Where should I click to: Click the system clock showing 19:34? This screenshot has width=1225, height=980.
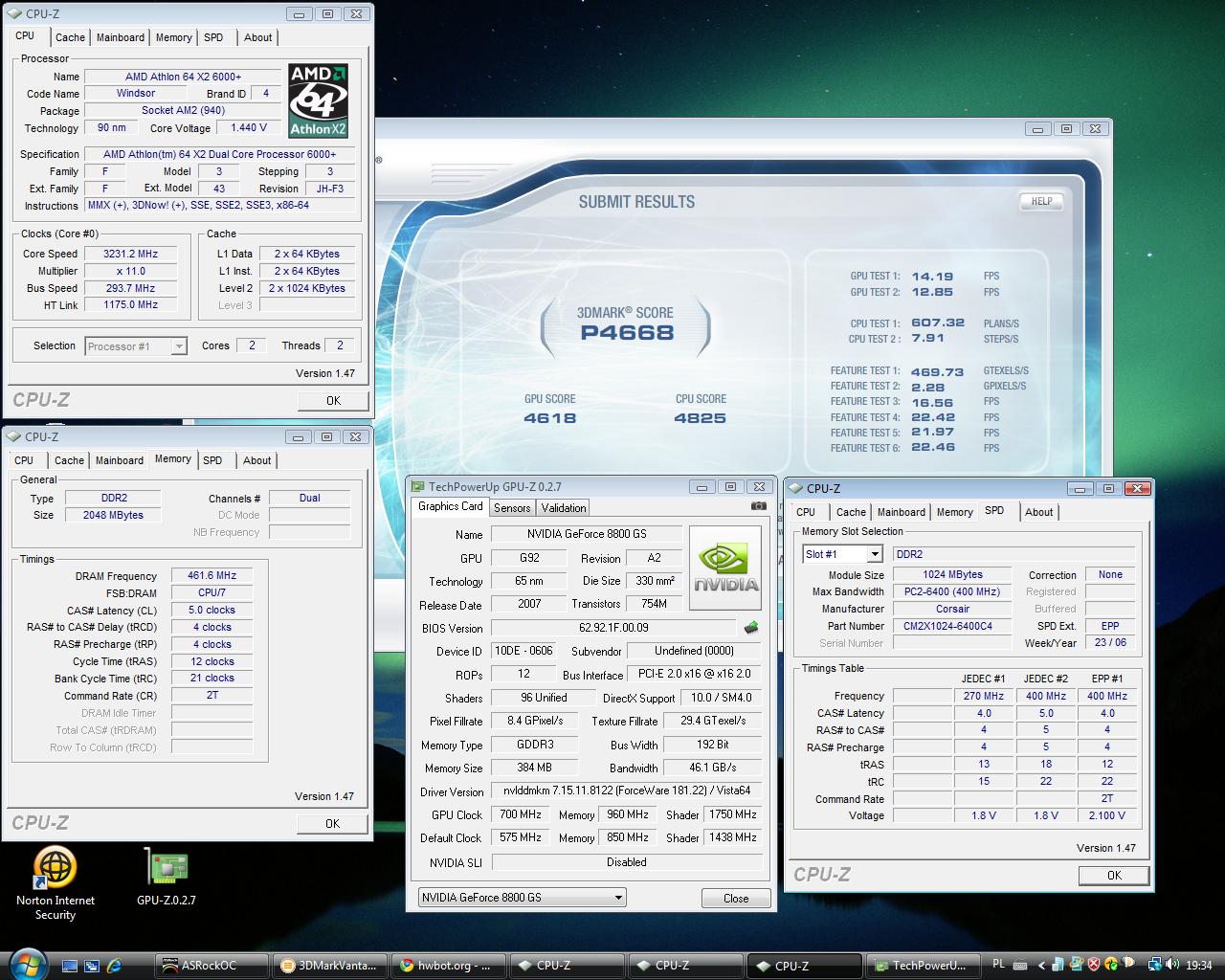[1198, 966]
